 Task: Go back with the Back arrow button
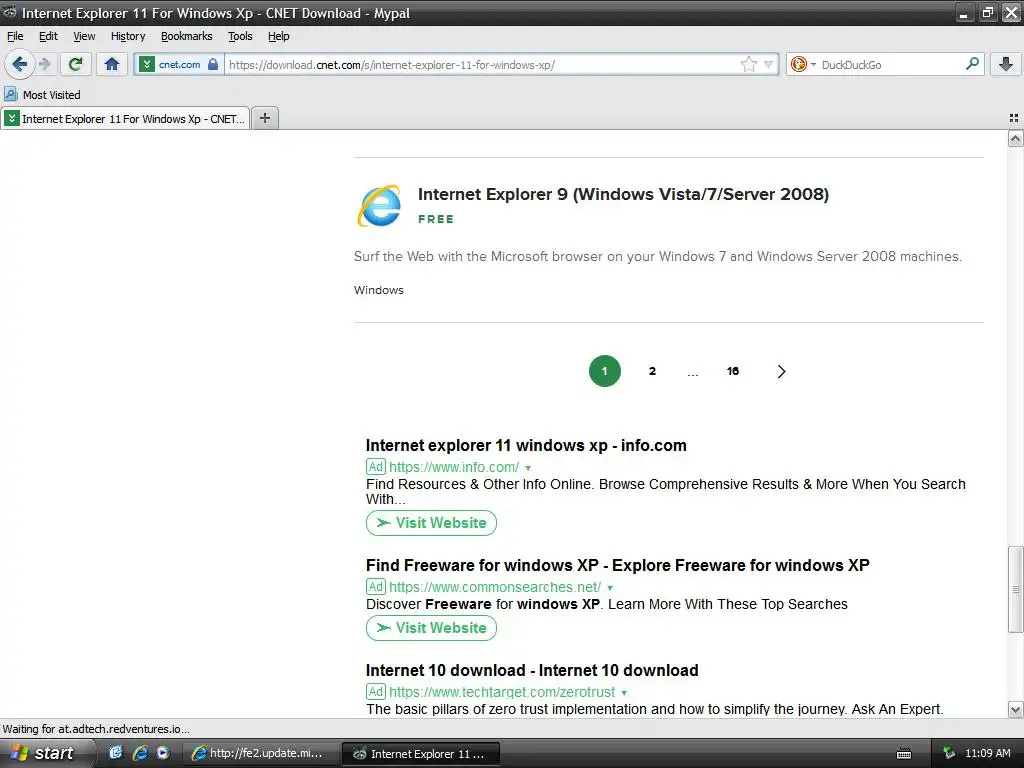pos(19,64)
